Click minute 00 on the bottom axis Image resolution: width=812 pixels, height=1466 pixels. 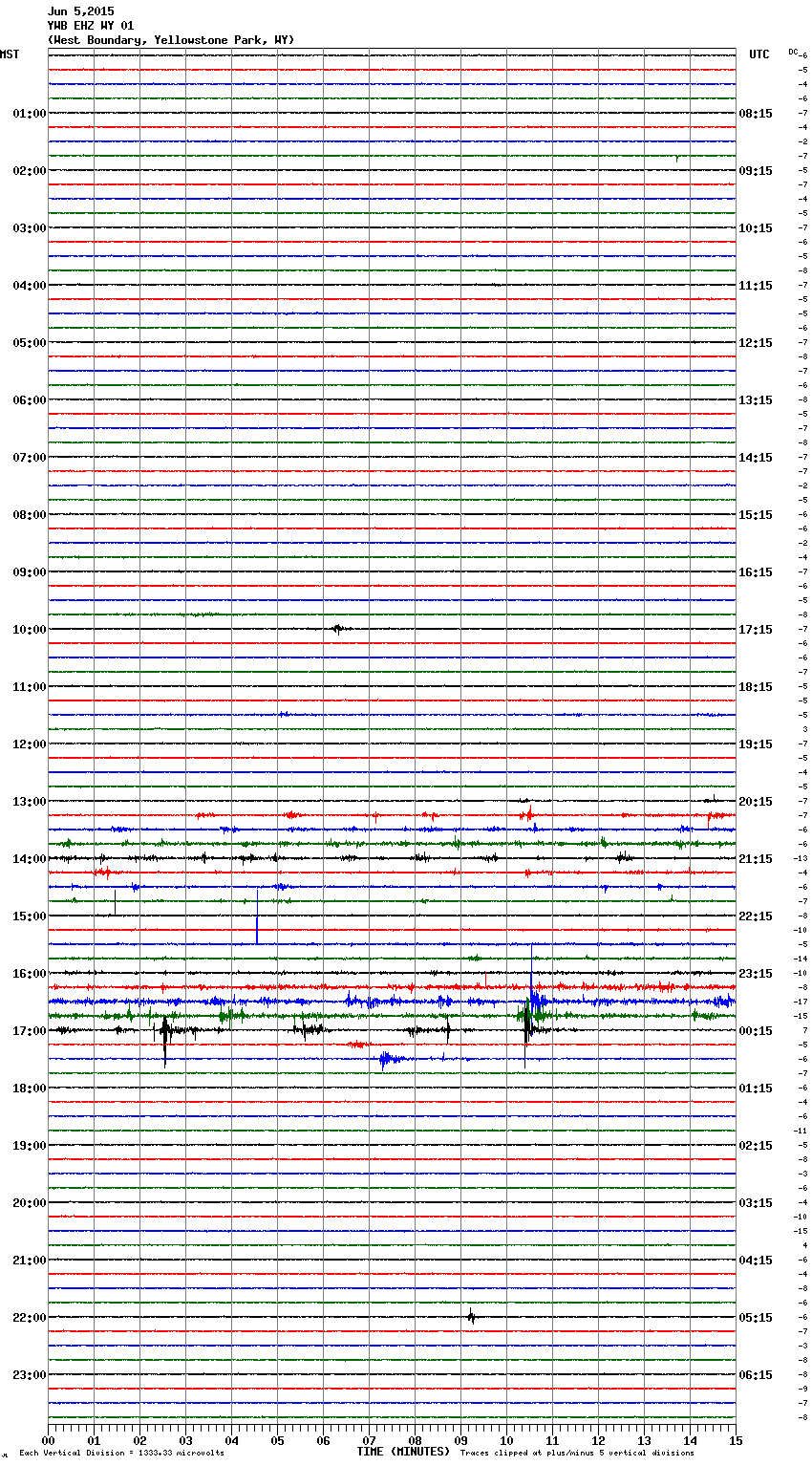pos(48,1440)
